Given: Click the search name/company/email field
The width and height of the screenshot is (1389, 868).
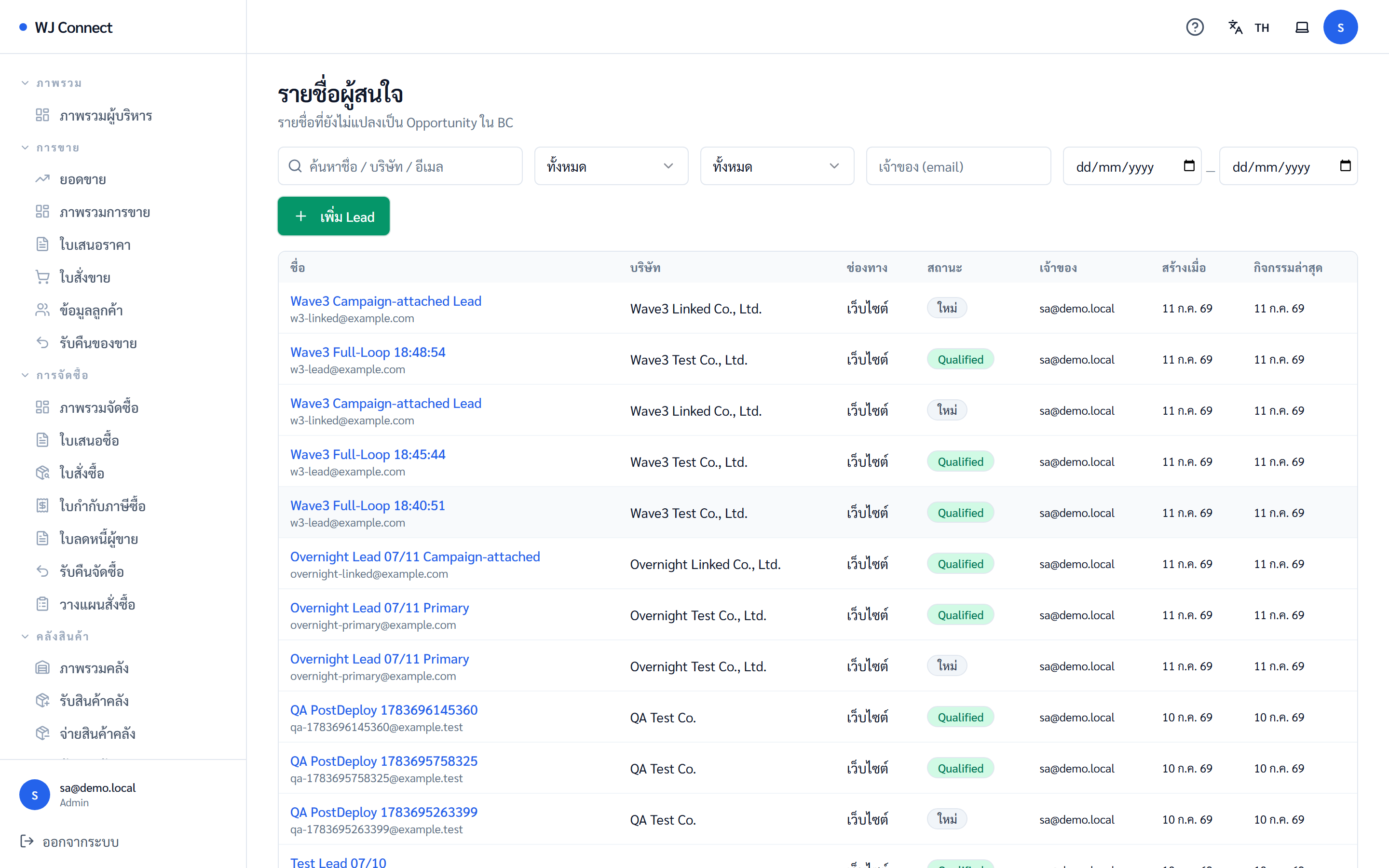Looking at the screenshot, I should (x=400, y=166).
